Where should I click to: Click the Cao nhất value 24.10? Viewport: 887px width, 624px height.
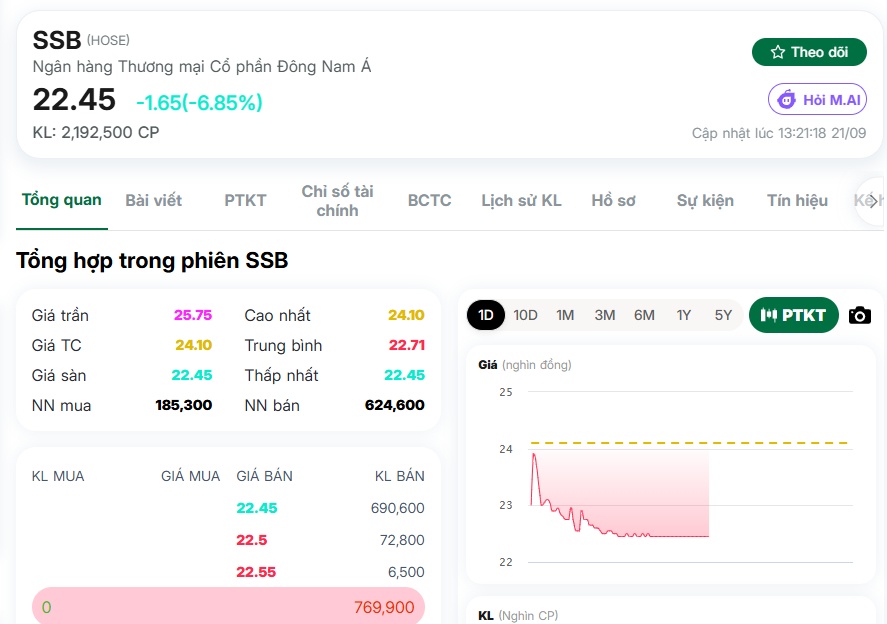tap(406, 315)
